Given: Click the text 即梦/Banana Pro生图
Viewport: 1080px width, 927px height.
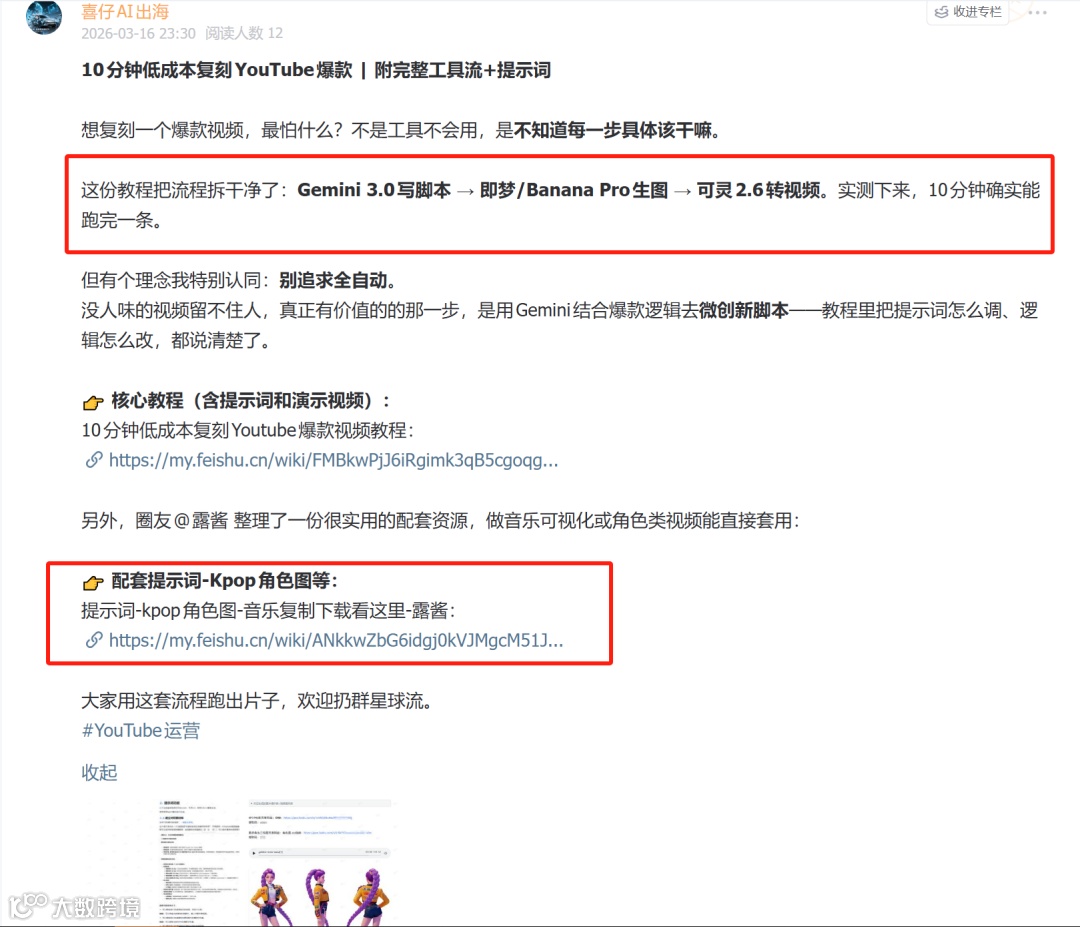Looking at the screenshot, I should coord(574,190).
